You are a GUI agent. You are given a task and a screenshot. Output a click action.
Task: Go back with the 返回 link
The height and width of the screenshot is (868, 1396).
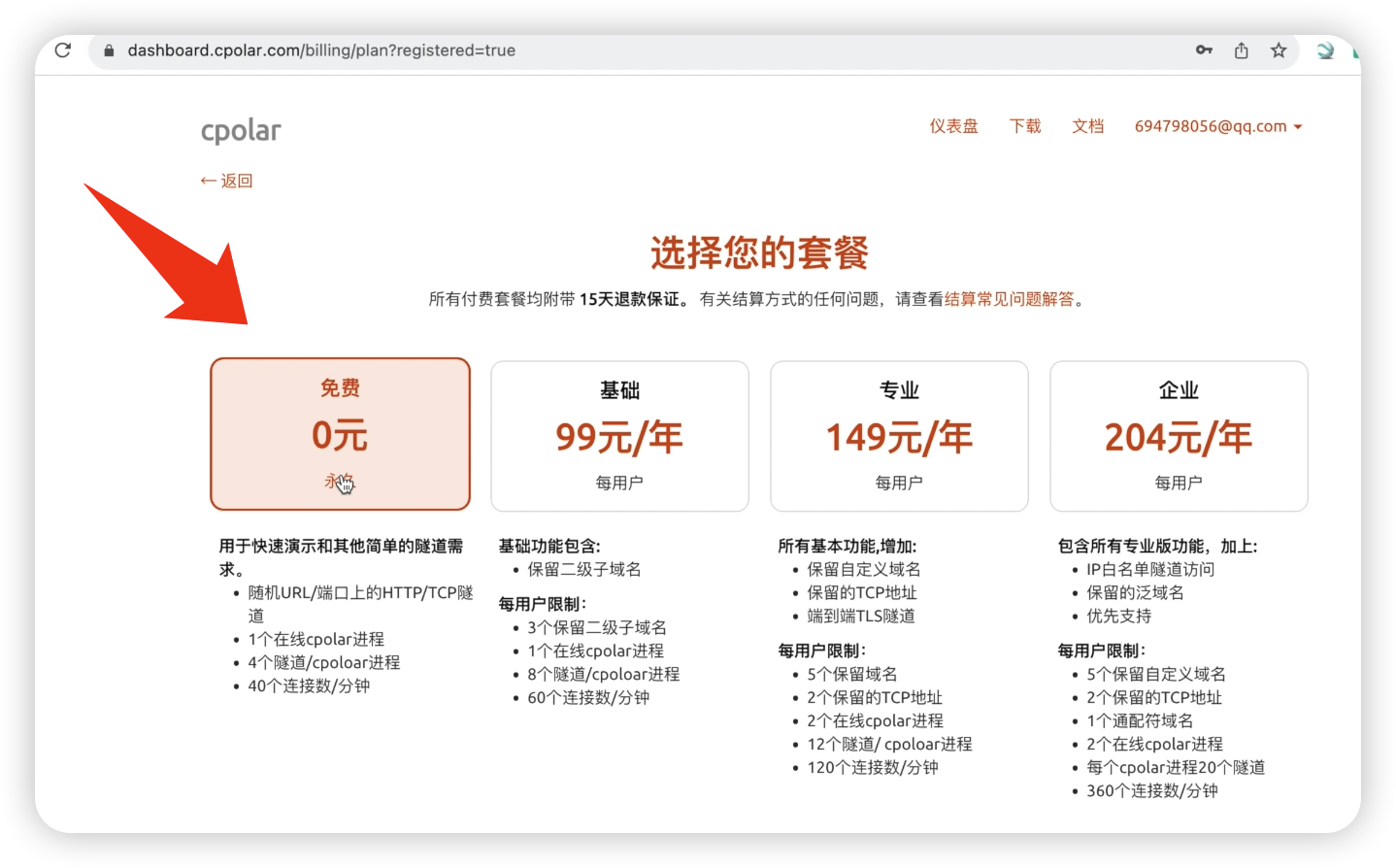pyautogui.click(x=226, y=181)
